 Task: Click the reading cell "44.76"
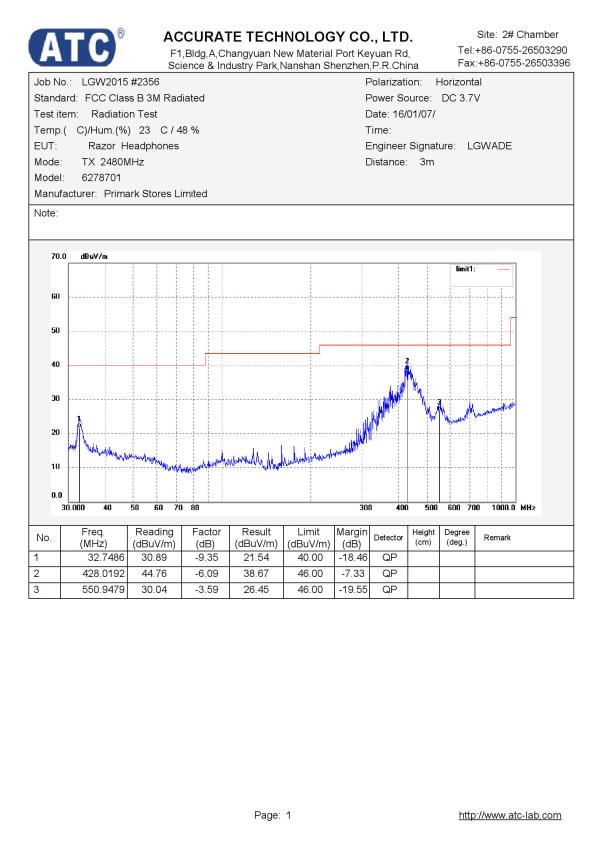[x=154, y=574]
